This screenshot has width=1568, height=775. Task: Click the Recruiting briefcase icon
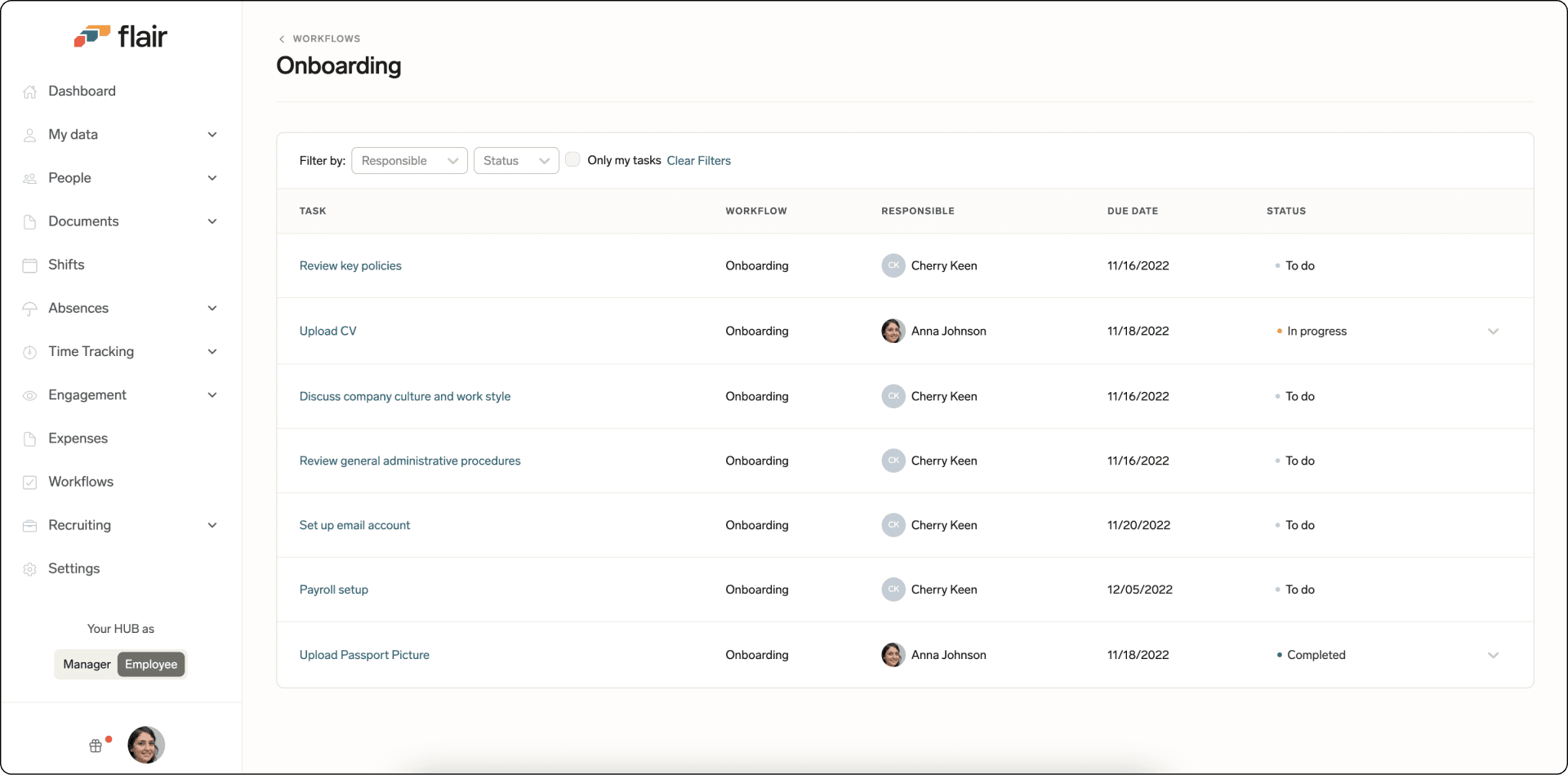point(30,525)
